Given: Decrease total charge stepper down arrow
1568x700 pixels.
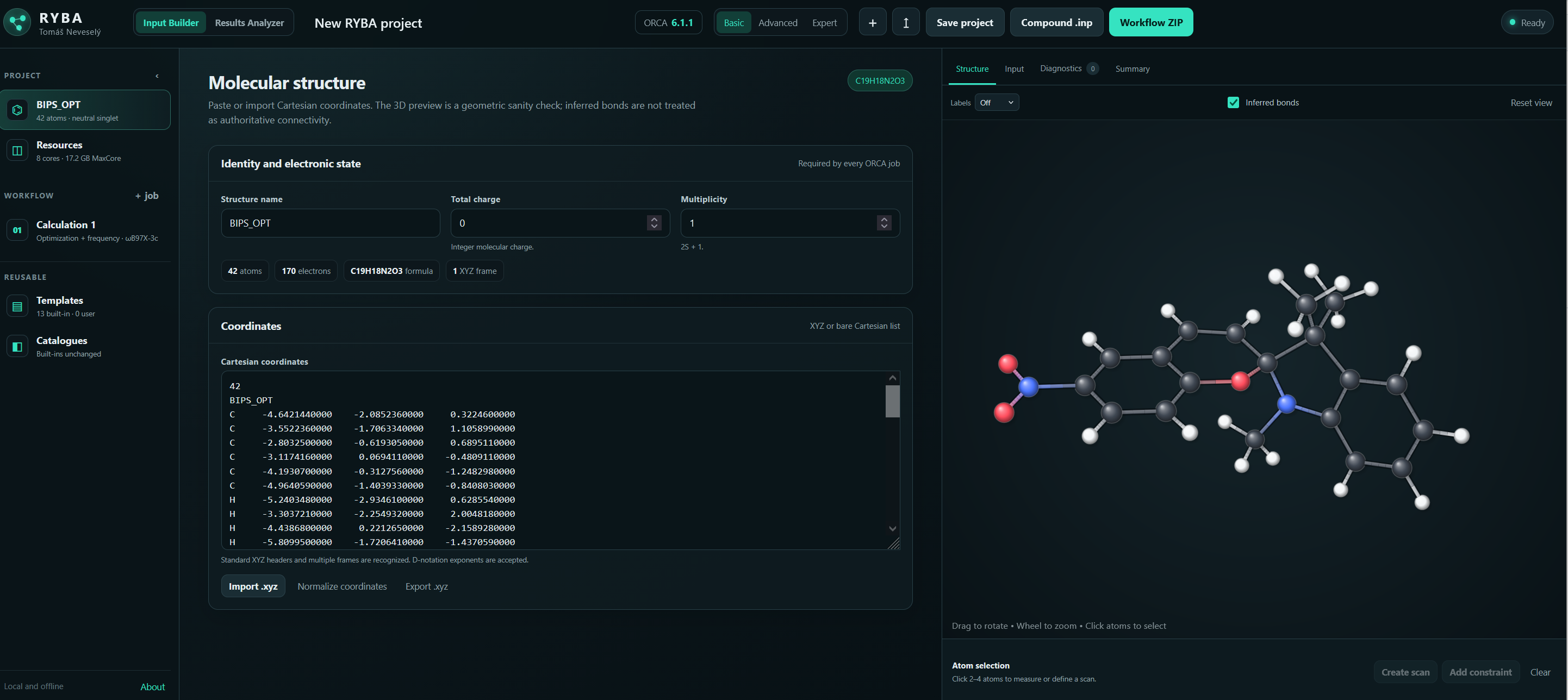Looking at the screenshot, I should (654, 227).
